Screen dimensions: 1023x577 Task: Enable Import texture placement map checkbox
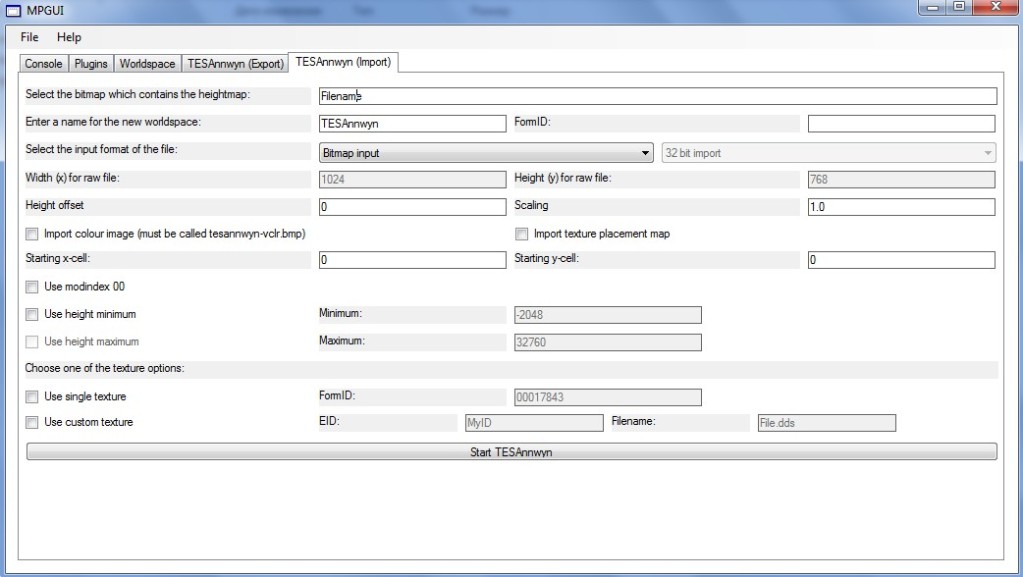coord(521,234)
